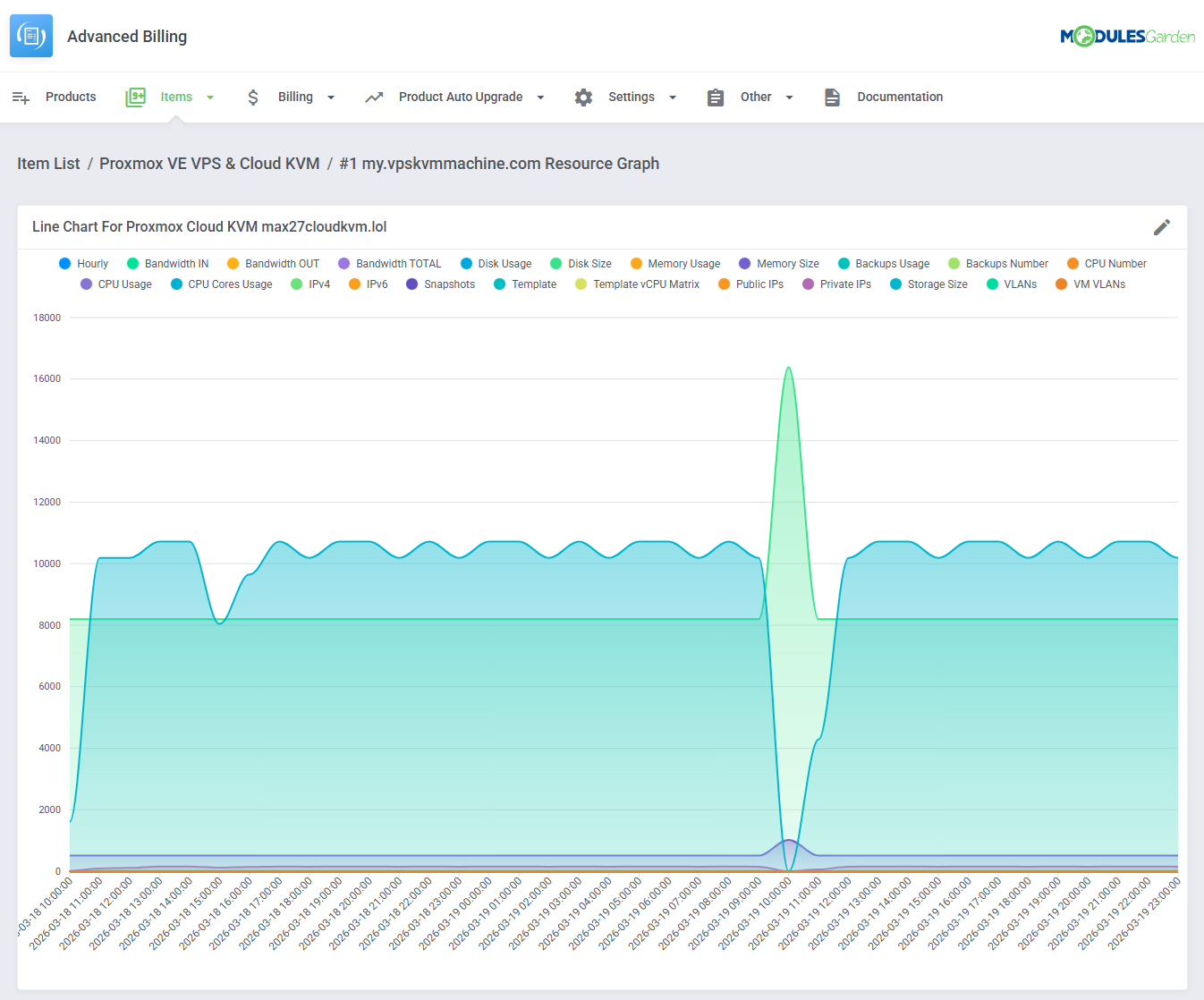Open the Items menu label
Screen dimensions: 1204x1000
(x=176, y=97)
